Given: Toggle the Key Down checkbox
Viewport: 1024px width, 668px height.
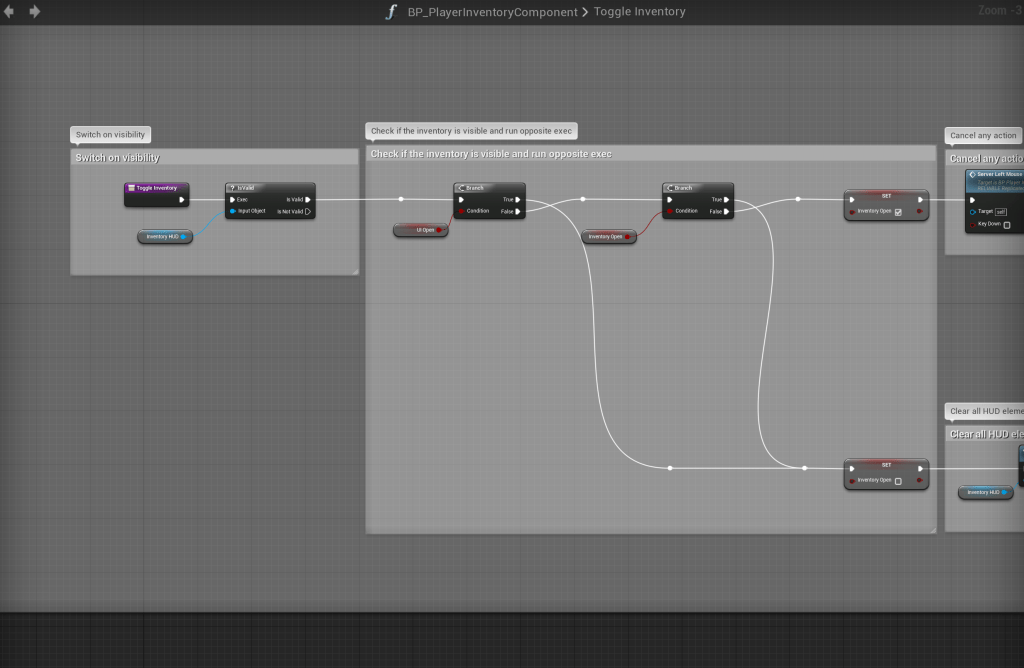Looking at the screenshot, I should tap(1007, 225).
